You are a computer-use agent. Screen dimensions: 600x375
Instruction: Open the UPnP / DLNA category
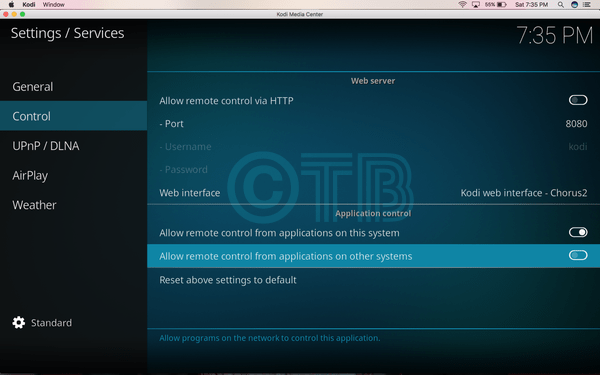(73, 145)
